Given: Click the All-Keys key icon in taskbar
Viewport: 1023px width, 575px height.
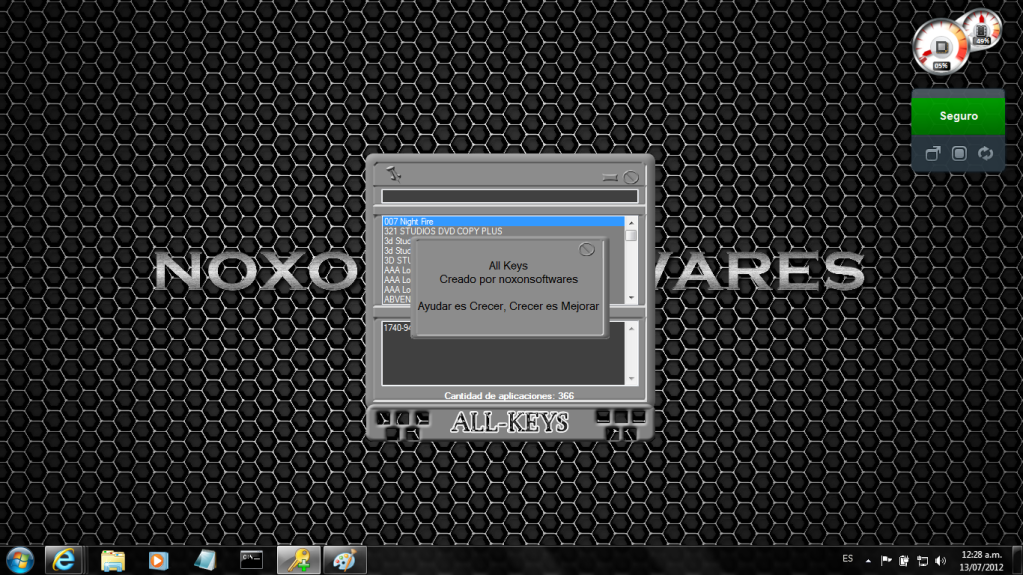Looking at the screenshot, I should click(x=298, y=561).
